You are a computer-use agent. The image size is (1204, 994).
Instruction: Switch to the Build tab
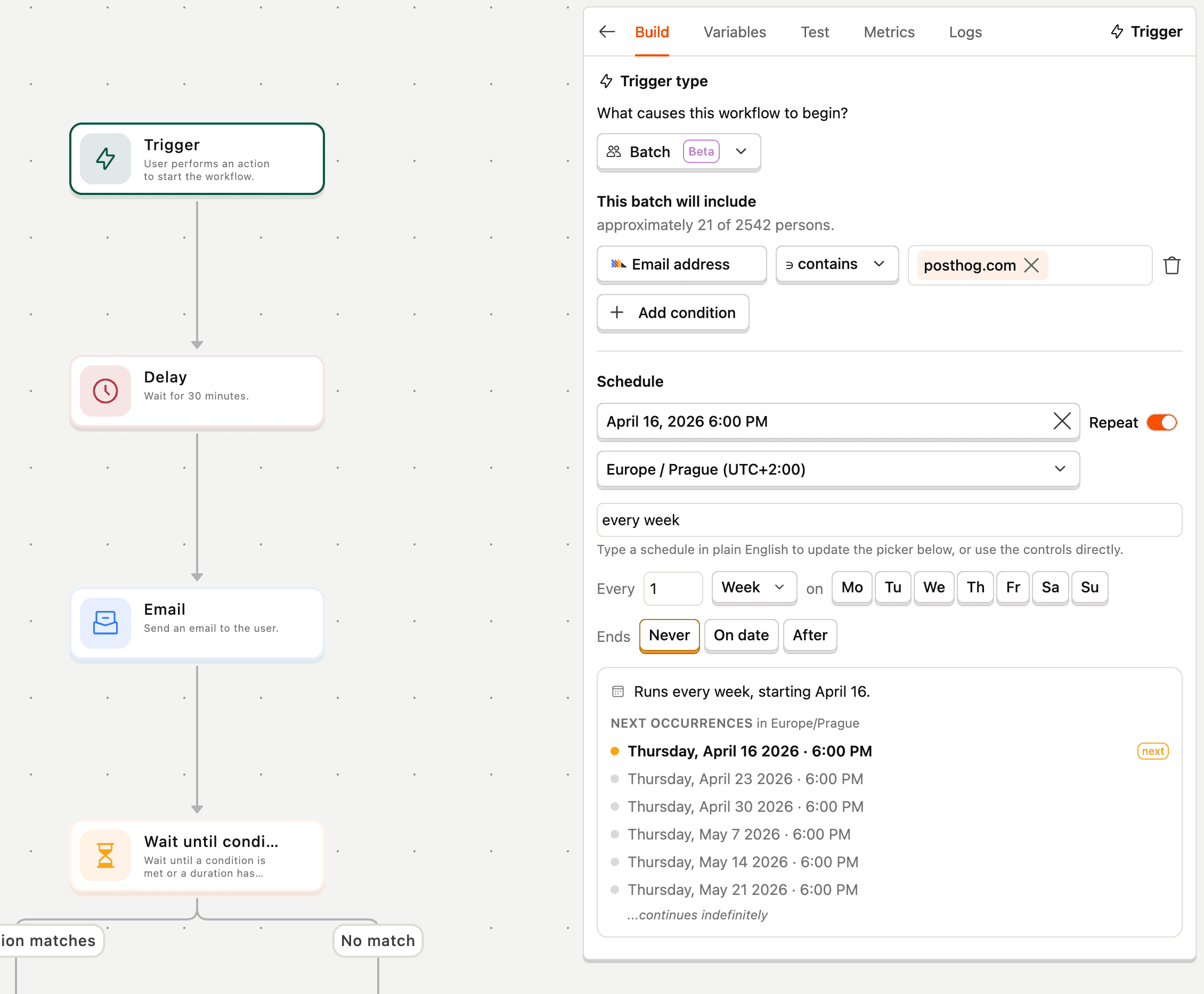tap(652, 32)
